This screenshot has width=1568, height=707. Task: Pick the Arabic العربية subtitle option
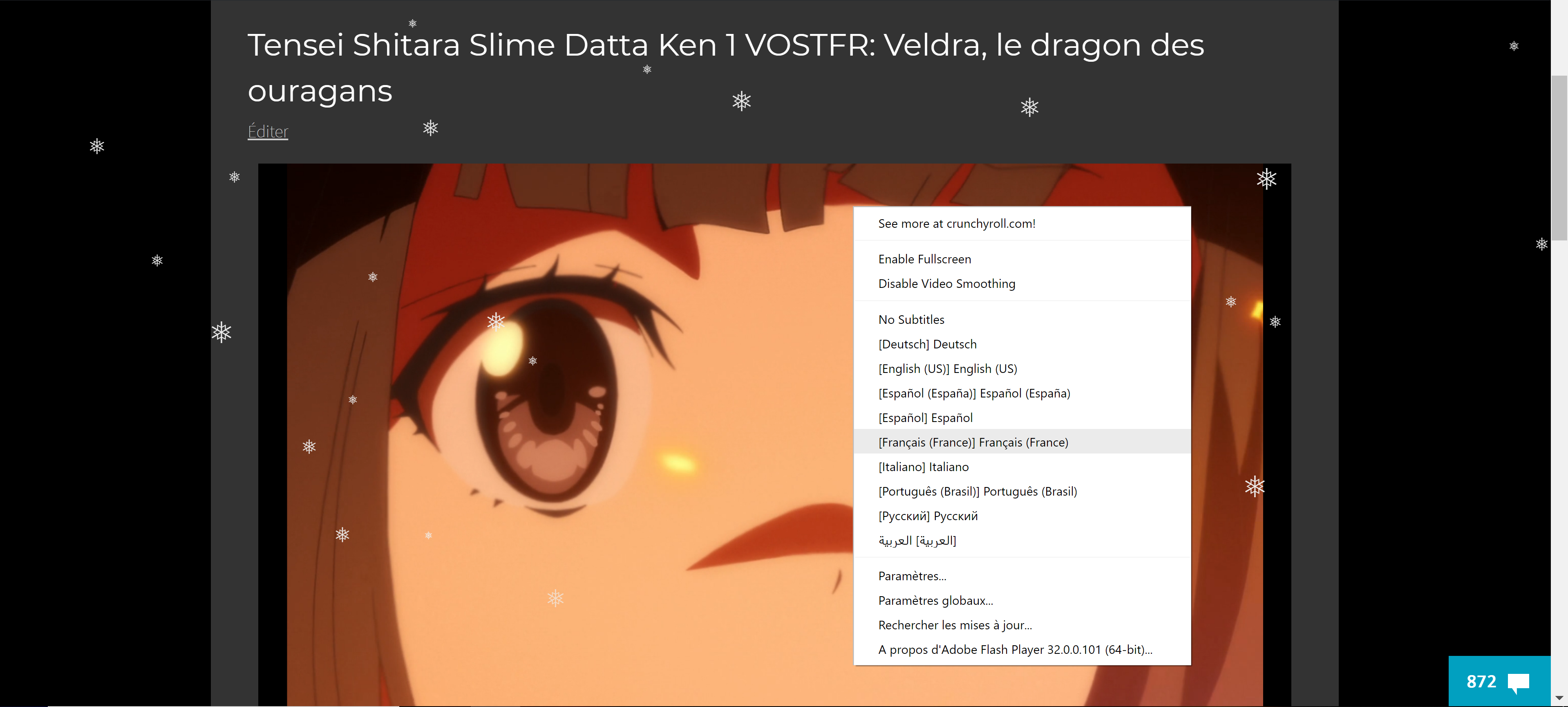tap(1022, 541)
